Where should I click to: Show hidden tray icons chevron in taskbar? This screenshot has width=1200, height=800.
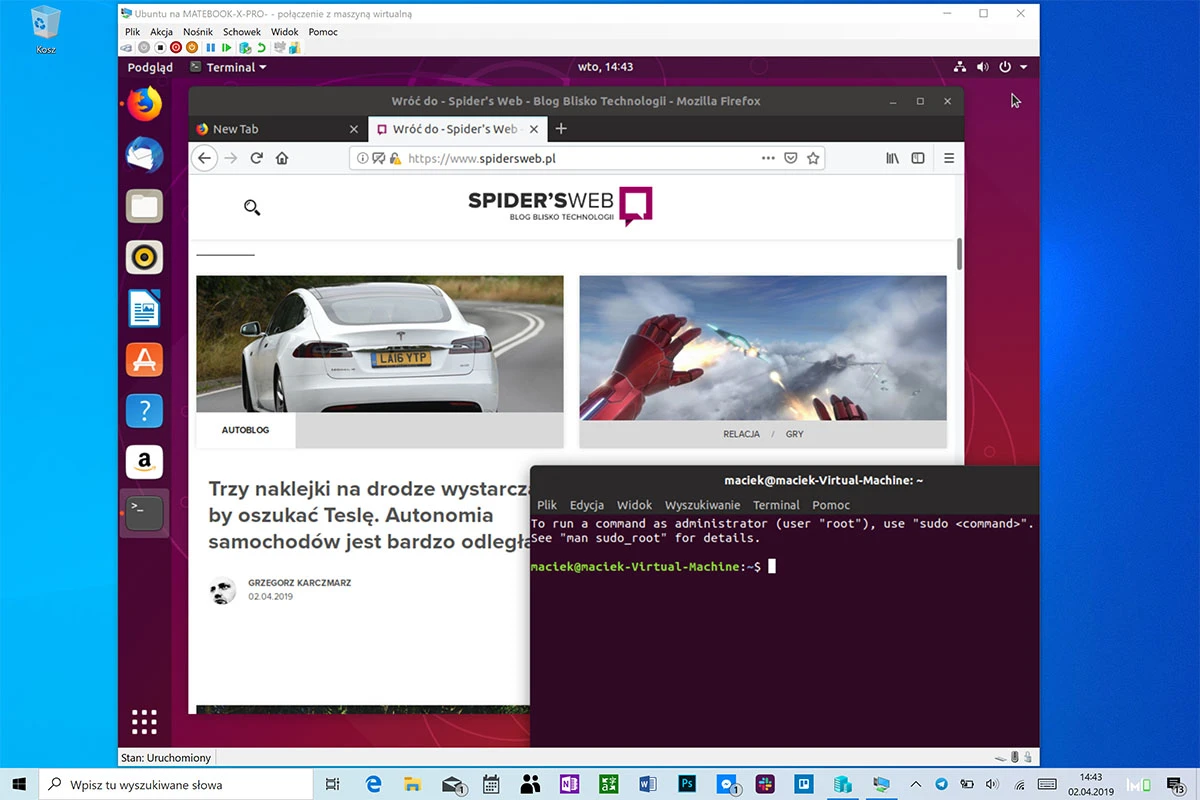pos(915,784)
